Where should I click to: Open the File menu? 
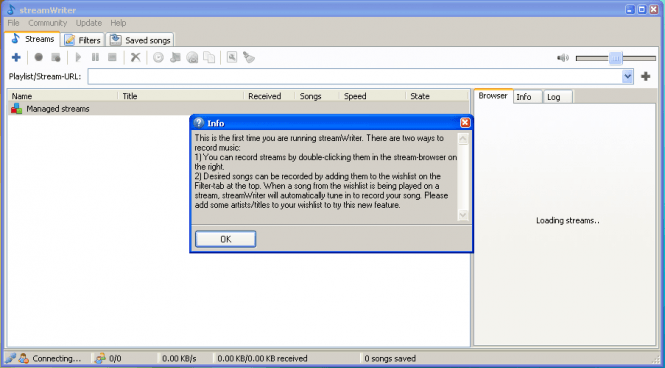[14, 23]
